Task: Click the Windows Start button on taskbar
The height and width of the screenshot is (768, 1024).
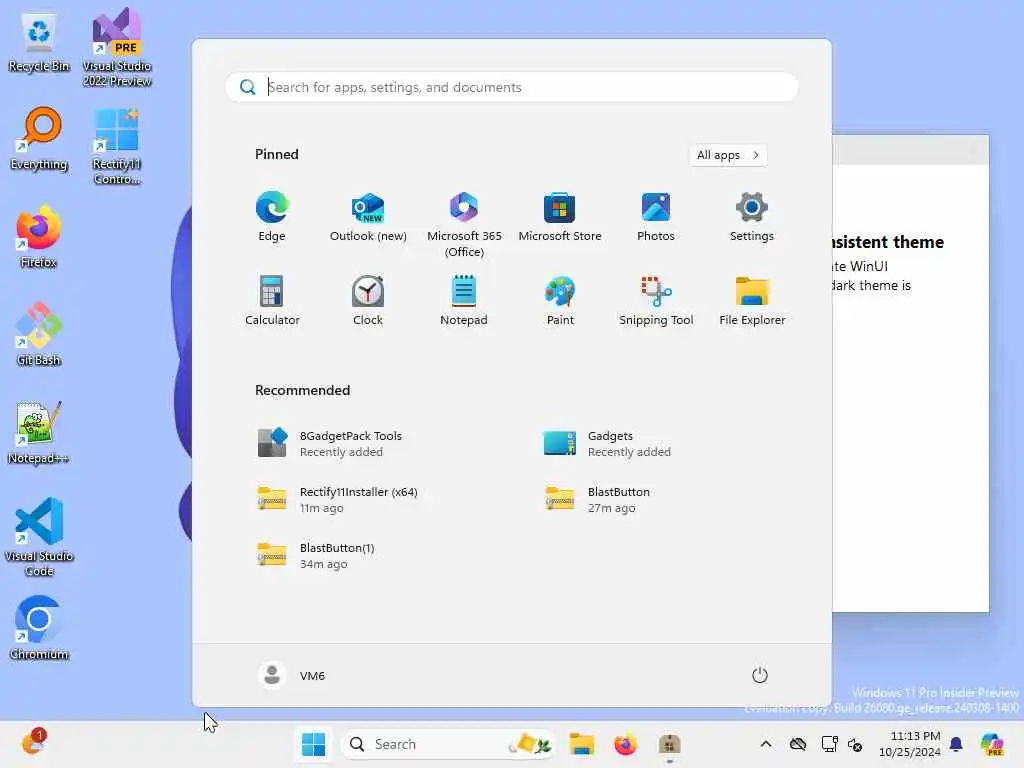Action: click(313, 744)
